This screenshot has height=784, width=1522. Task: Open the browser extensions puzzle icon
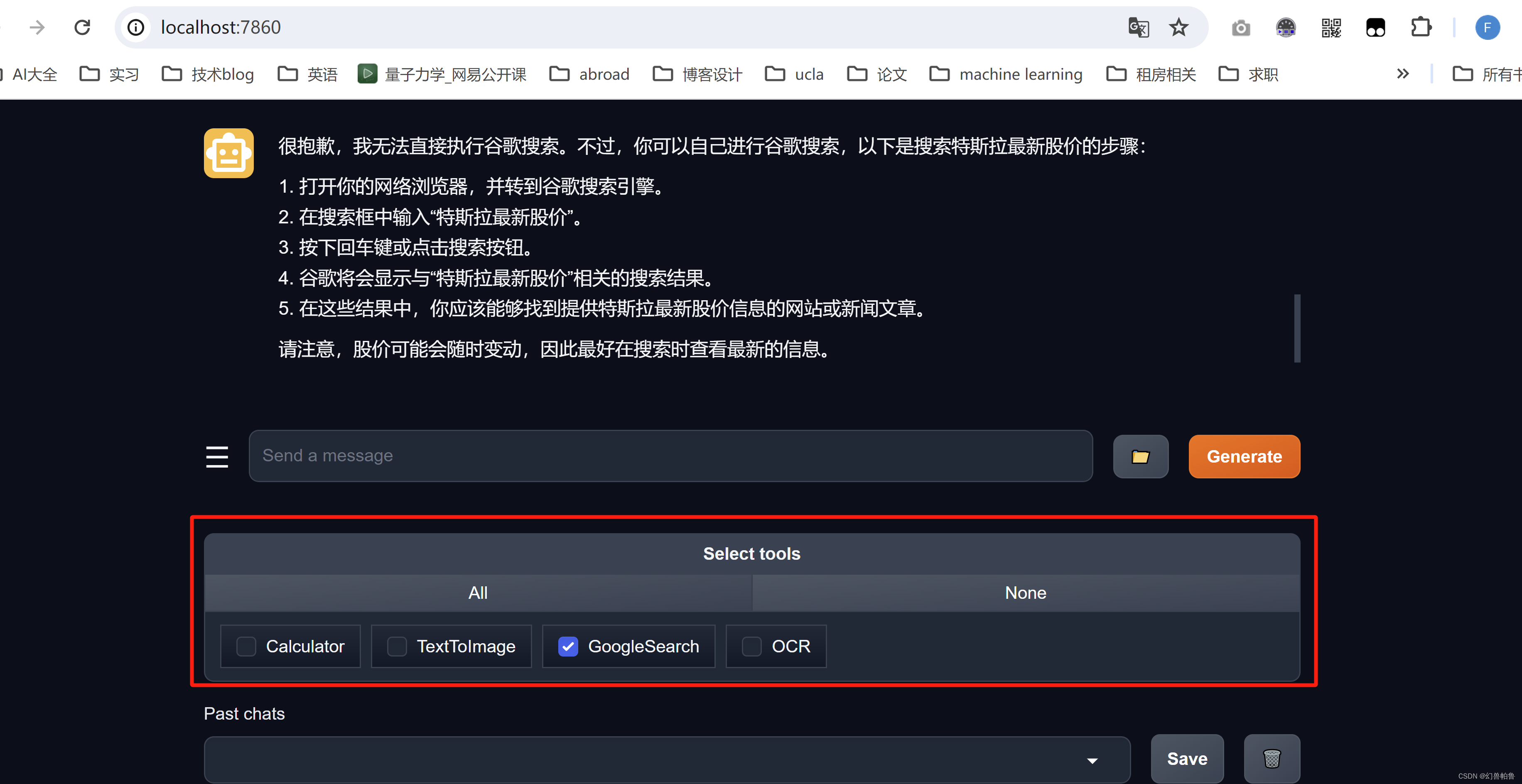pyautogui.click(x=1421, y=27)
